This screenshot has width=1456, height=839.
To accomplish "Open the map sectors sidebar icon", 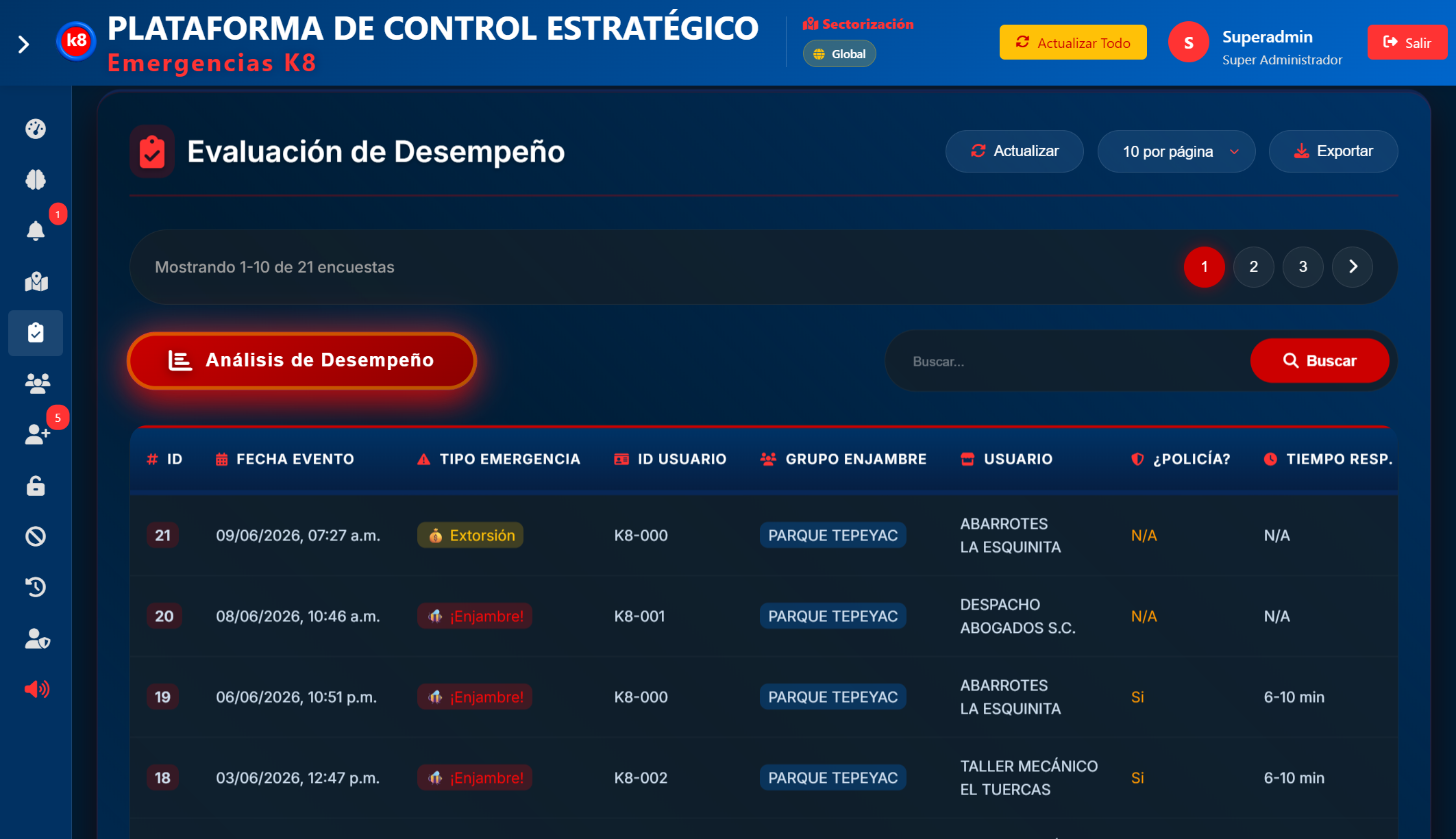I will (x=36, y=281).
